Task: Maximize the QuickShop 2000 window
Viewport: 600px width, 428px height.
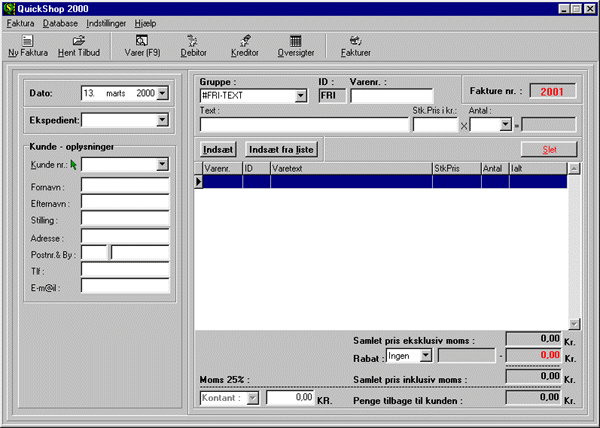Action: coord(577,8)
